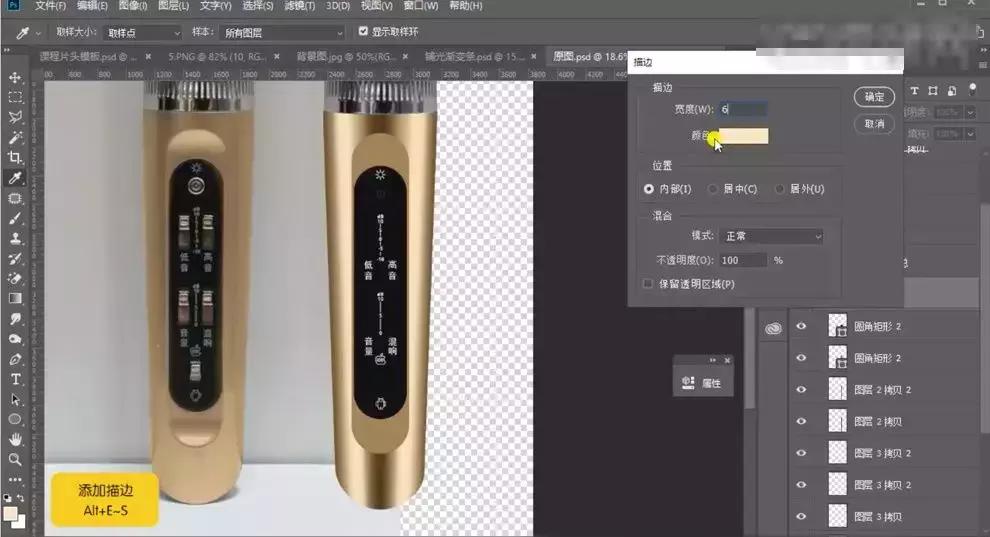The image size is (990, 537).
Task: Select the Brush tool
Action: pos(15,218)
